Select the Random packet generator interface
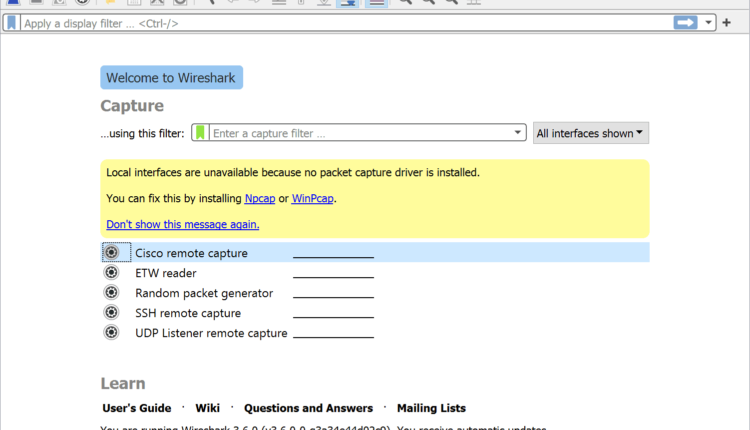The image size is (750, 430). pyautogui.click(x=375, y=293)
